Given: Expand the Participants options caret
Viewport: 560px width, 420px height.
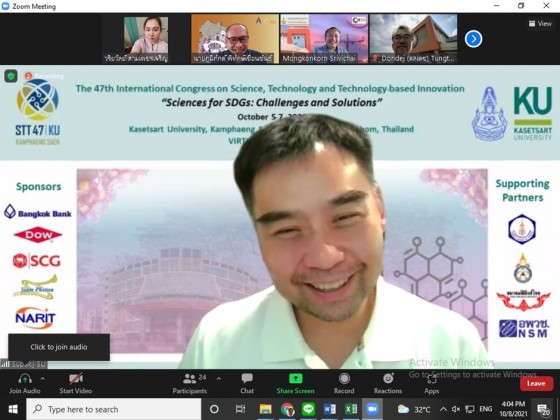Looking at the screenshot, I should click(x=219, y=379).
